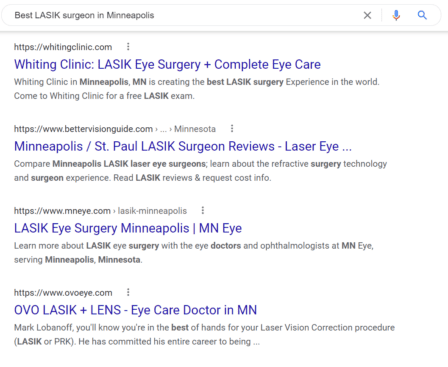Start voice search with the microphone icon

point(396,15)
